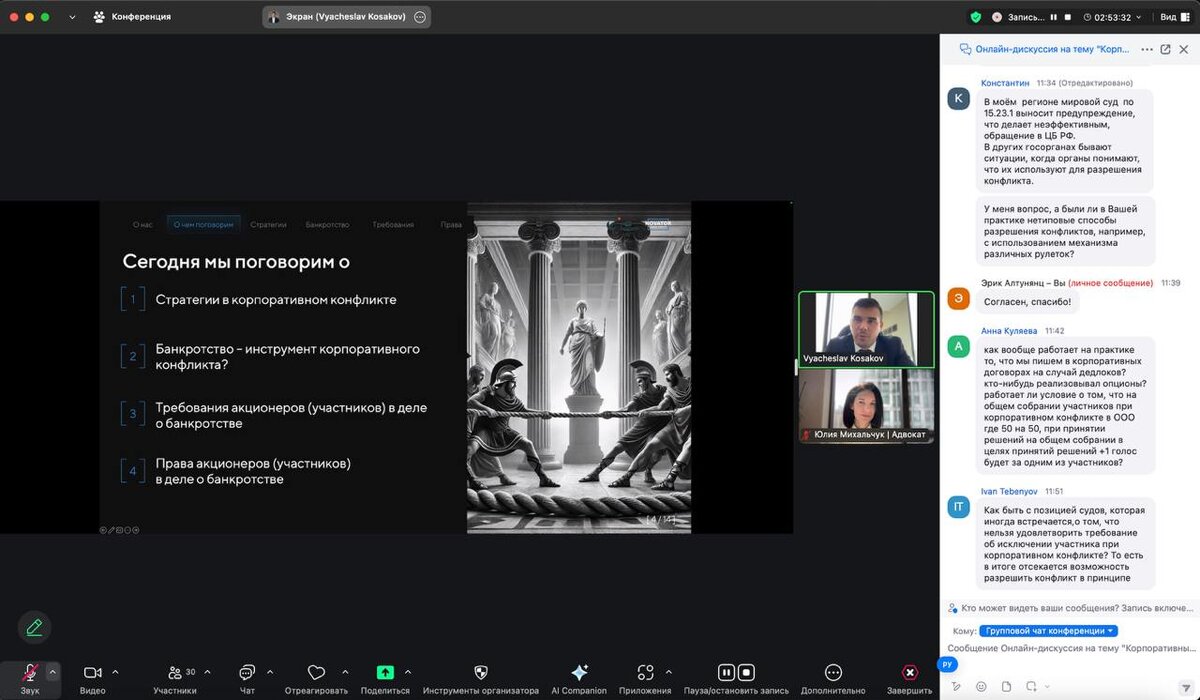Image resolution: width=1200 pixels, height=700 pixels.
Task: Click the blue РУ language badge
Action: (x=949, y=664)
